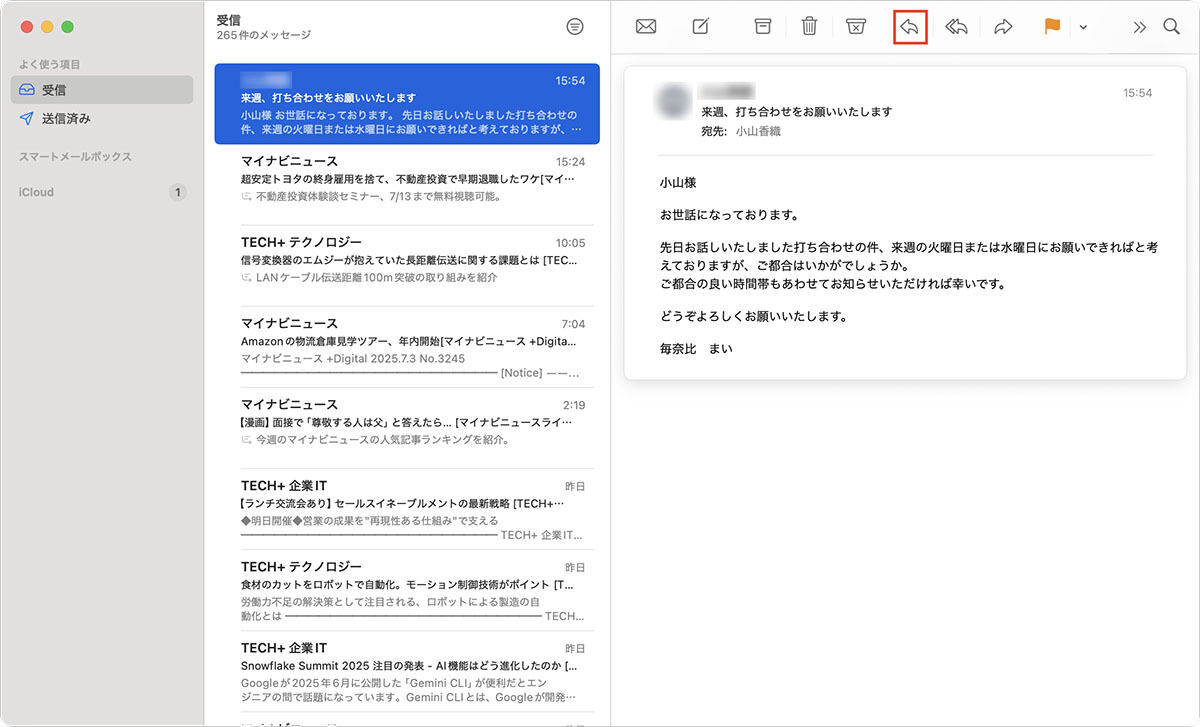Click the greeting line 小山様 in the body
The height and width of the screenshot is (727, 1200).
click(678, 183)
